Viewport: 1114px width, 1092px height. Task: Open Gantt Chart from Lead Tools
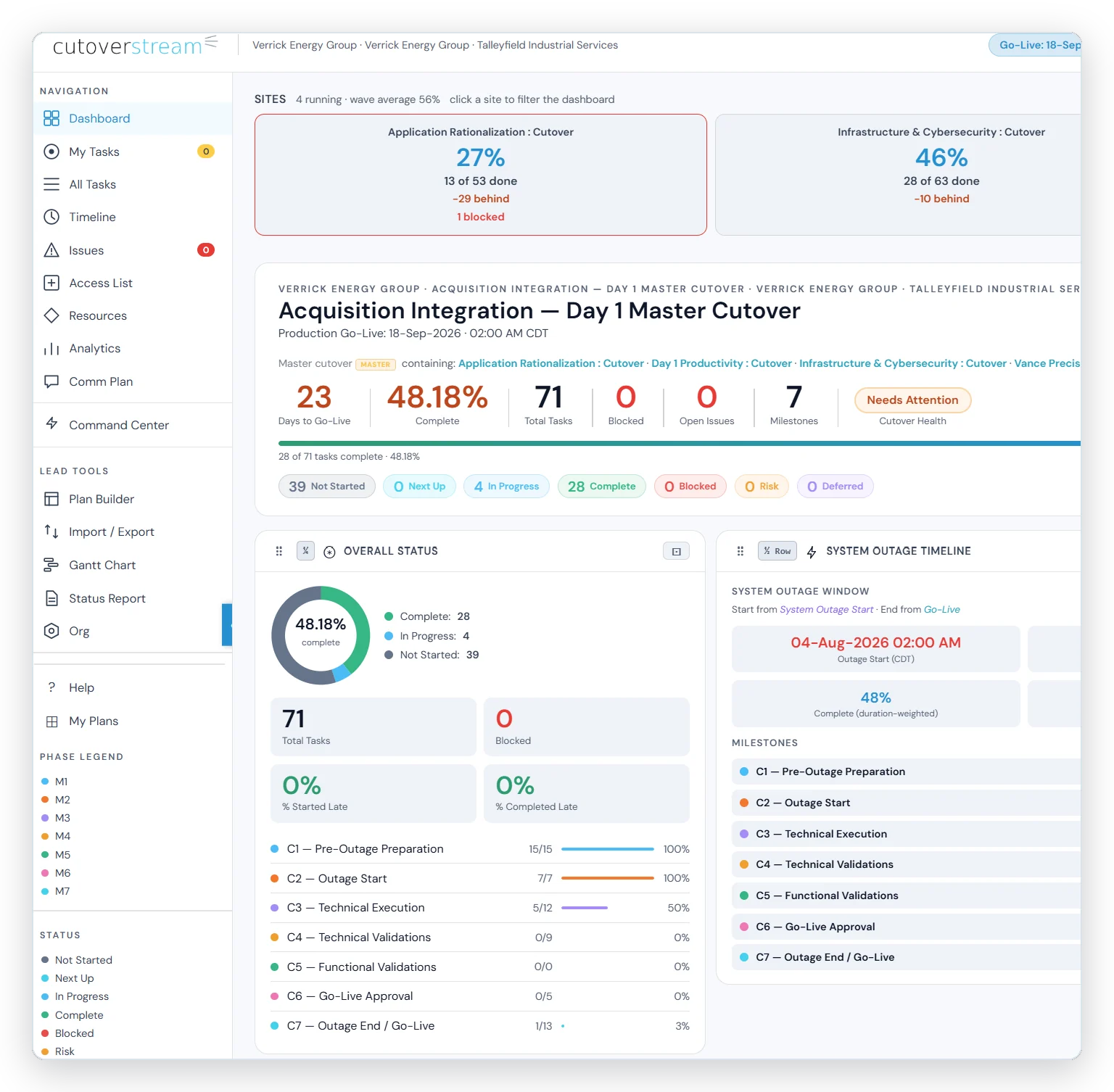click(x=133, y=565)
